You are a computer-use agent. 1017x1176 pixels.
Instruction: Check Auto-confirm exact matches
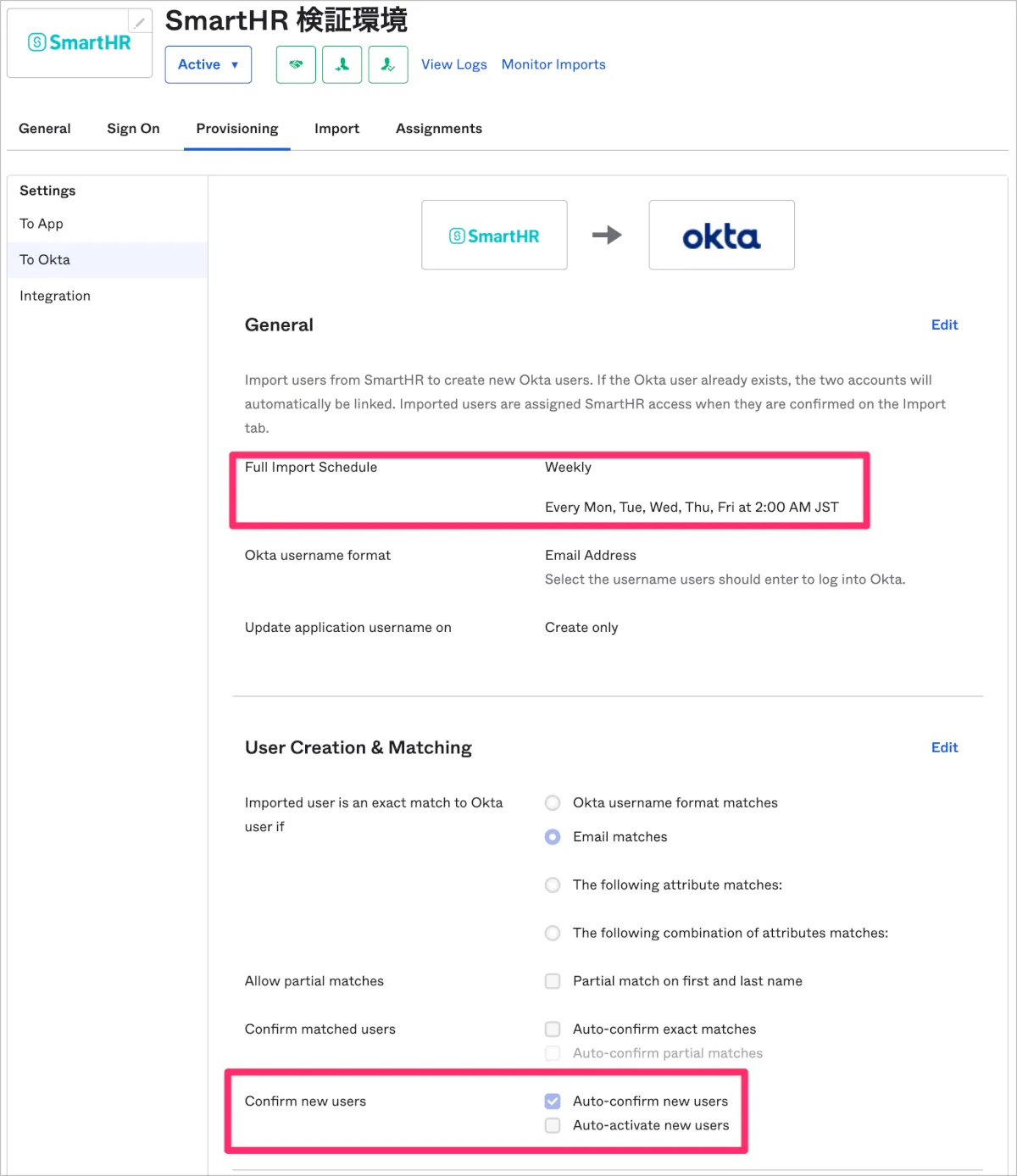(553, 1029)
